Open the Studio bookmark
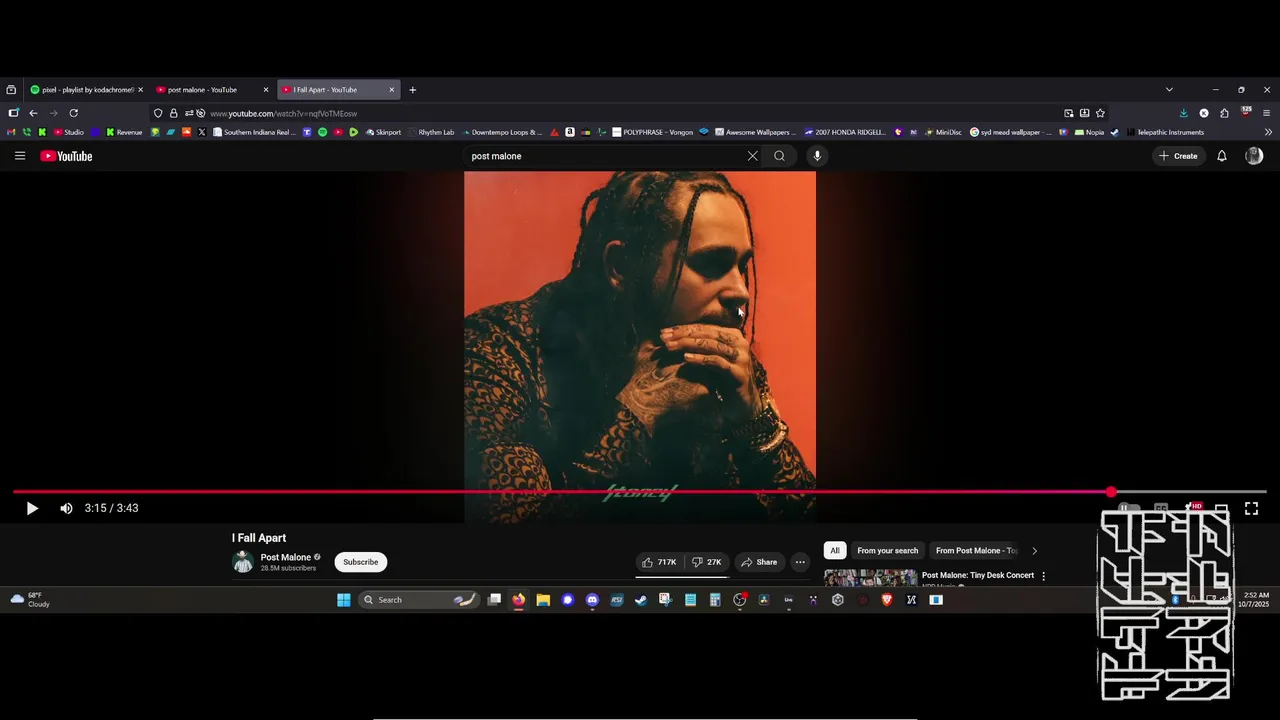This screenshot has height=720, width=1280. (69, 132)
